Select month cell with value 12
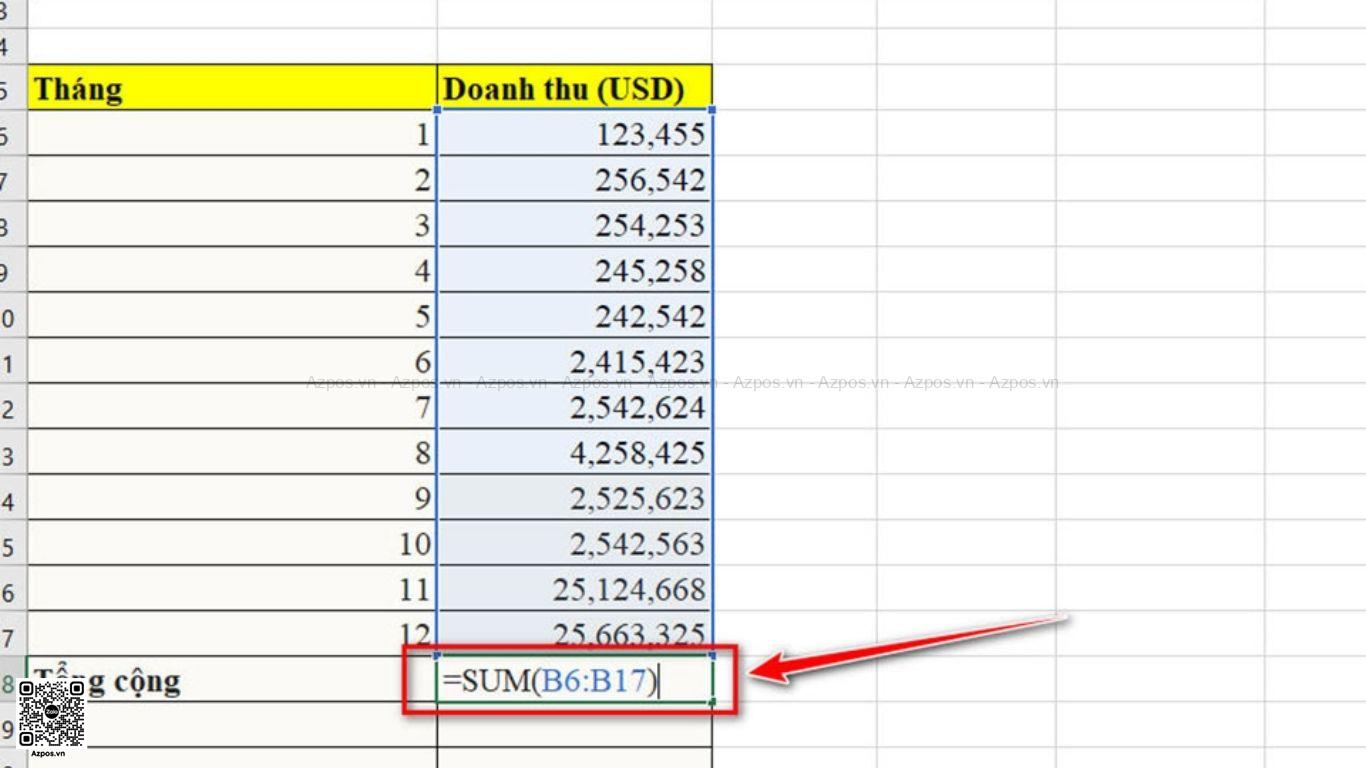Viewport: 1366px width, 768px height. coord(232,634)
